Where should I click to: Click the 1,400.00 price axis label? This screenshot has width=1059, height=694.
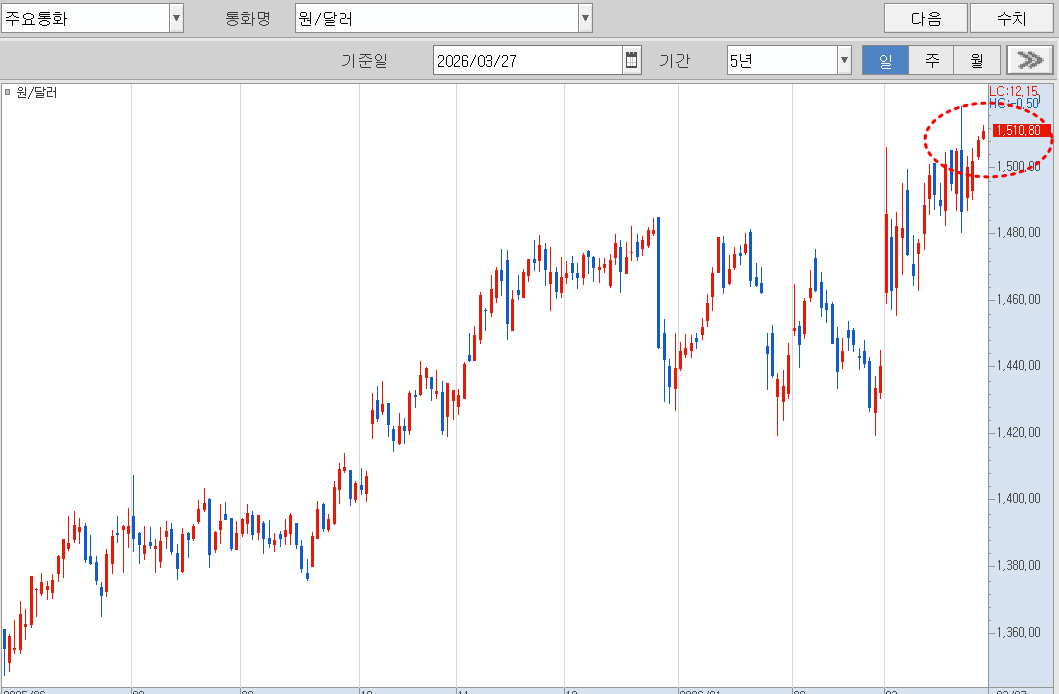pos(1019,499)
